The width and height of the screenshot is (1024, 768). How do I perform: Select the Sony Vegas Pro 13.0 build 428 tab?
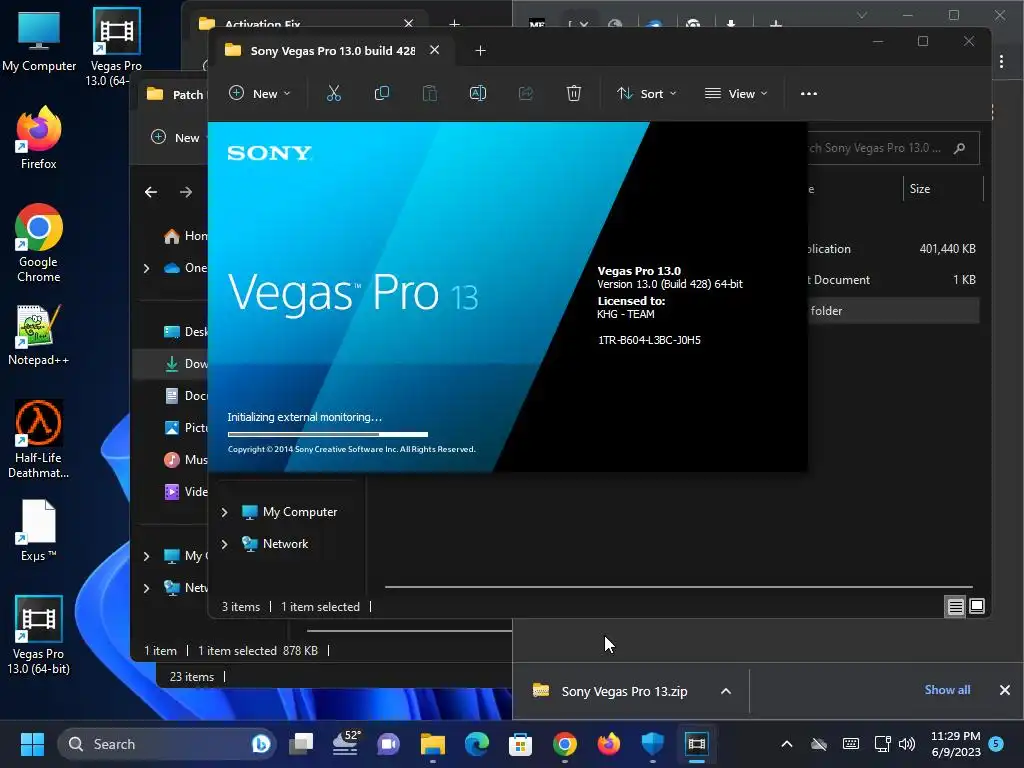pos(333,50)
